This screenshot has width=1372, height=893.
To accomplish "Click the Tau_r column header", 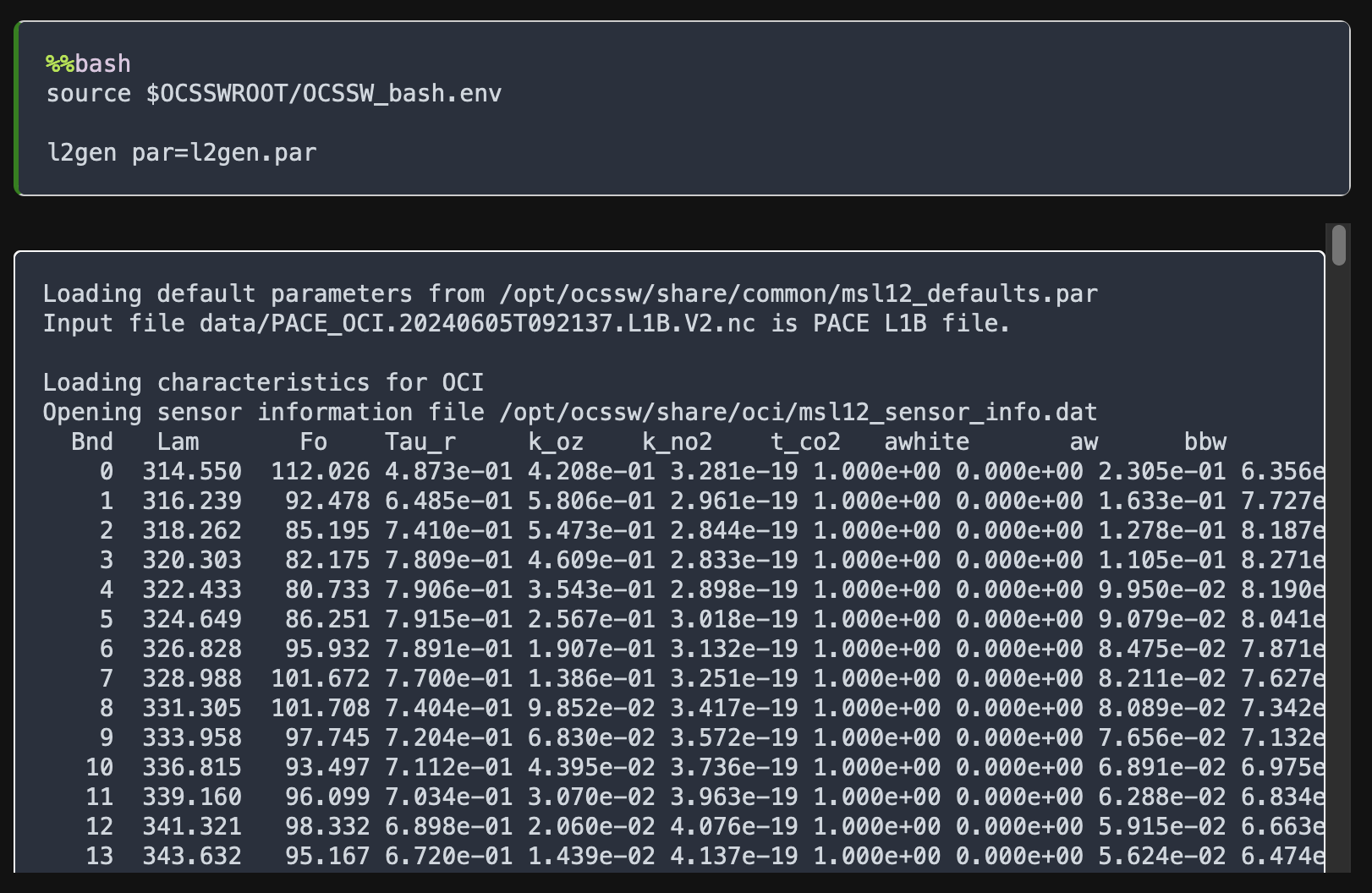I will point(420,441).
